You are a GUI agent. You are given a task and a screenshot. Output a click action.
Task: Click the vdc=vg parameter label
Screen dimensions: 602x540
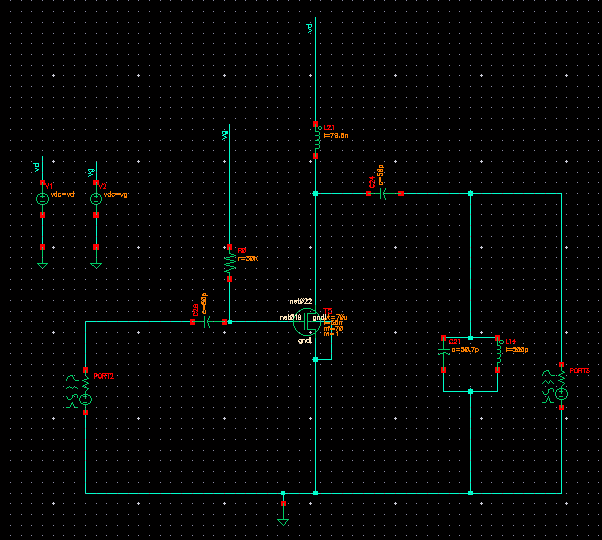[116, 195]
